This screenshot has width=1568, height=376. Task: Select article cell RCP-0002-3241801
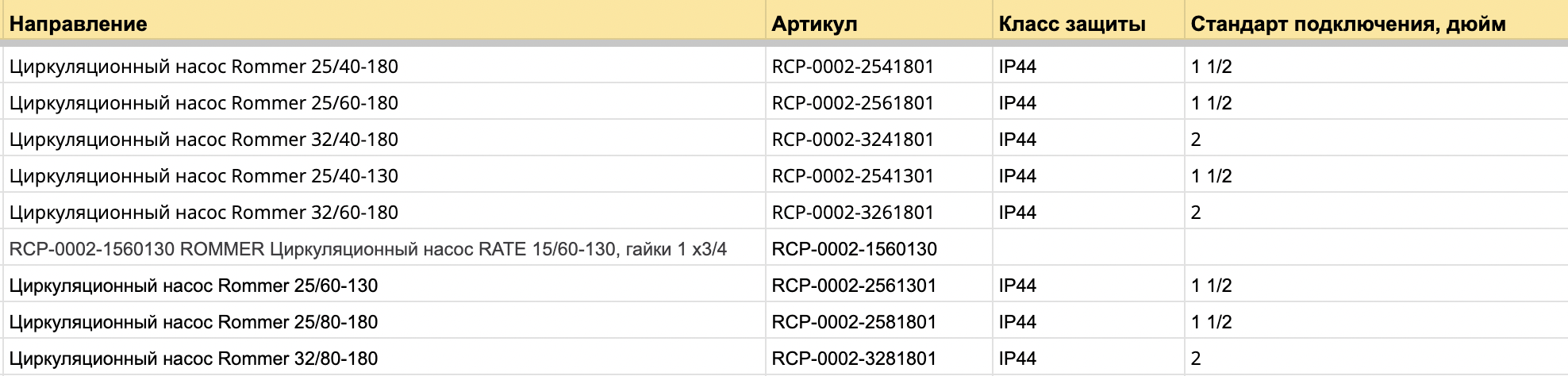(x=879, y=139)
